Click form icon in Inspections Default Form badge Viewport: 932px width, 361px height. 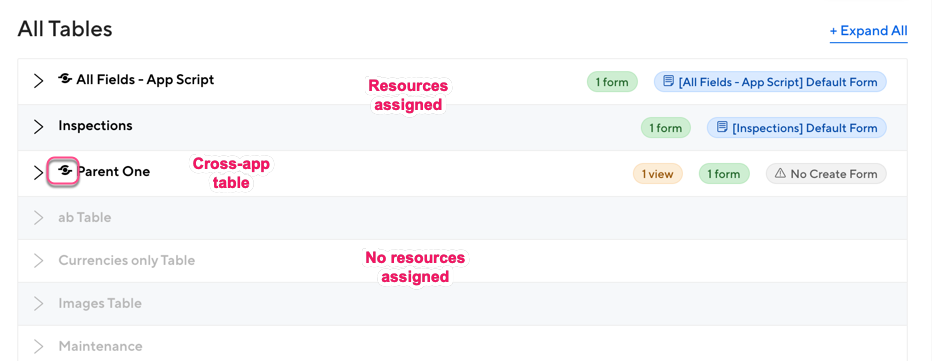click(722, 127)
